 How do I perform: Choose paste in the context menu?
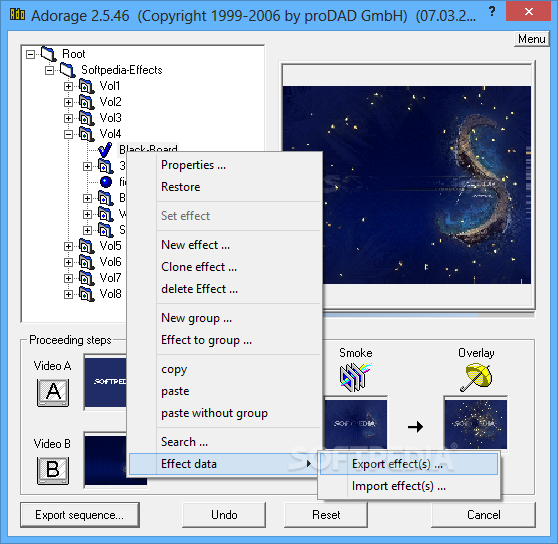tap(225, 391)
